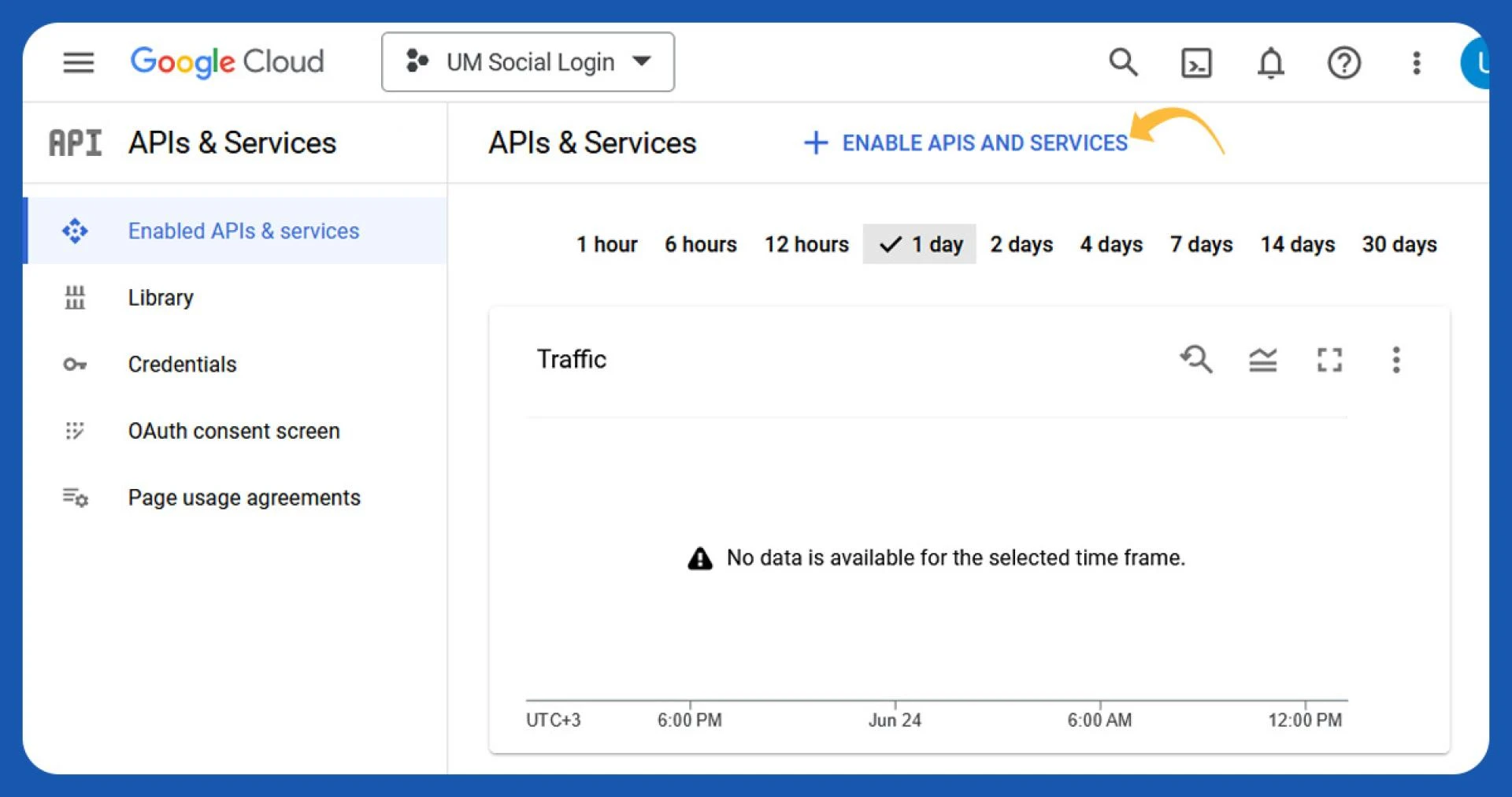Select the 2 days time range
Viewport: 1512px width, 797px height.
(x=1021, y=244)
